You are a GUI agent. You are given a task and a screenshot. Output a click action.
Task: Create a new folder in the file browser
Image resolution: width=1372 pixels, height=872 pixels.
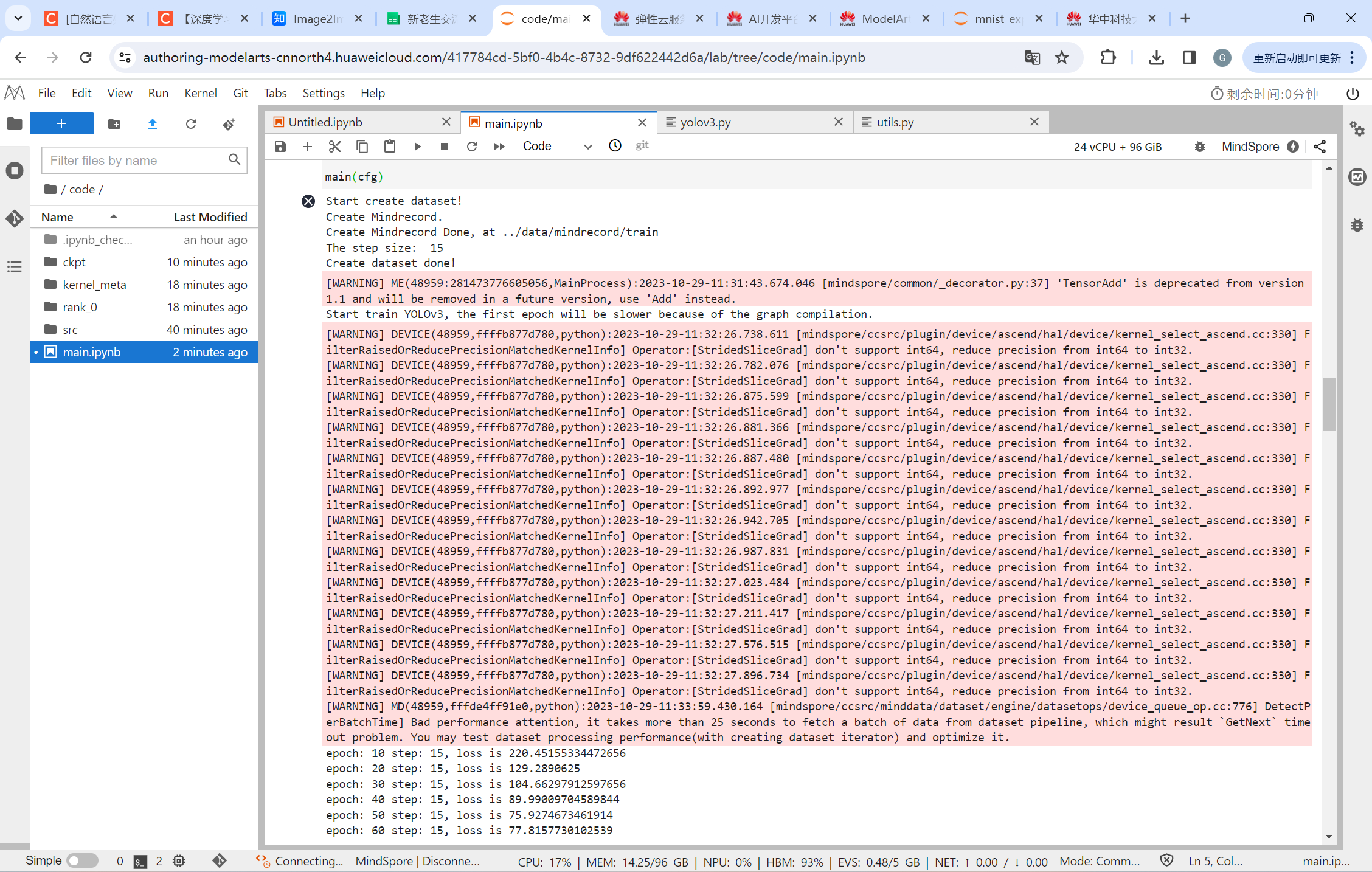tap(114, 124)
